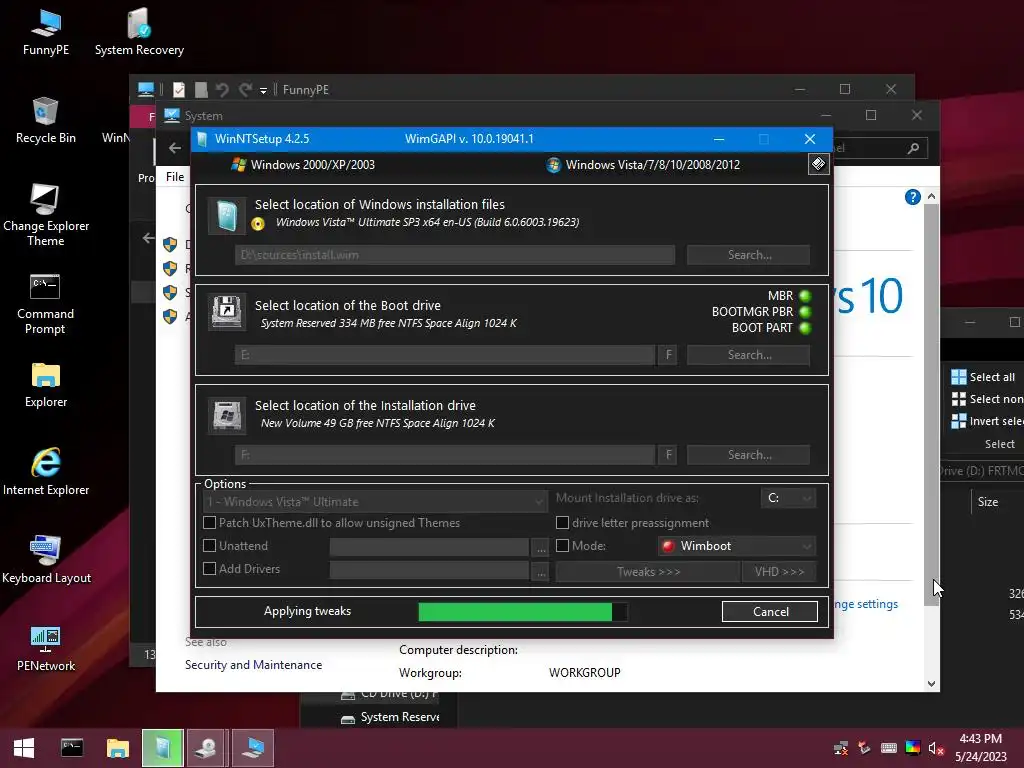
Task: Click Select all in explorer ribbon
Action: point(984,377)
